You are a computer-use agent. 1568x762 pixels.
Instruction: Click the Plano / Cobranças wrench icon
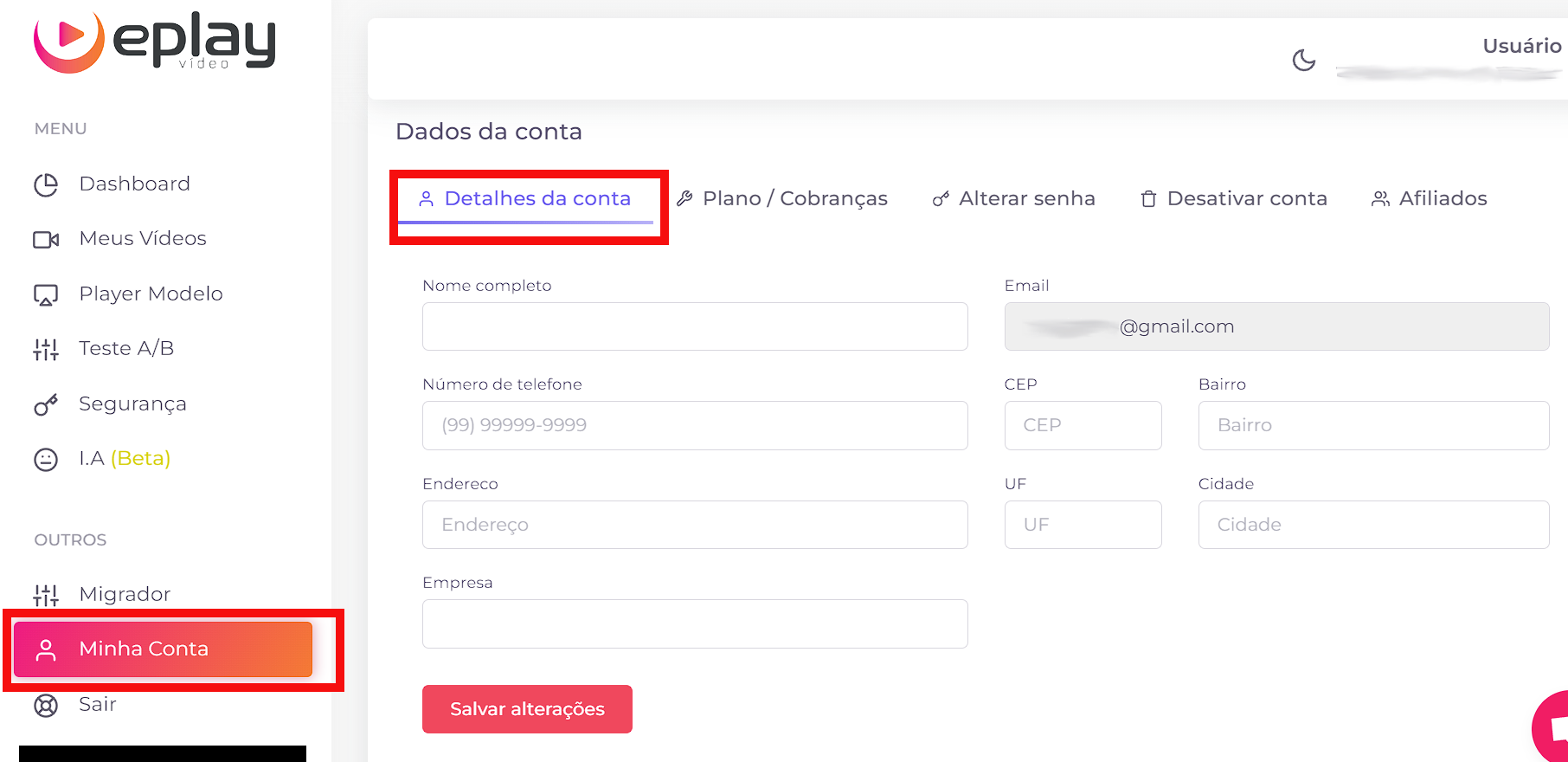pyautogui.click(x=684, y=198)
